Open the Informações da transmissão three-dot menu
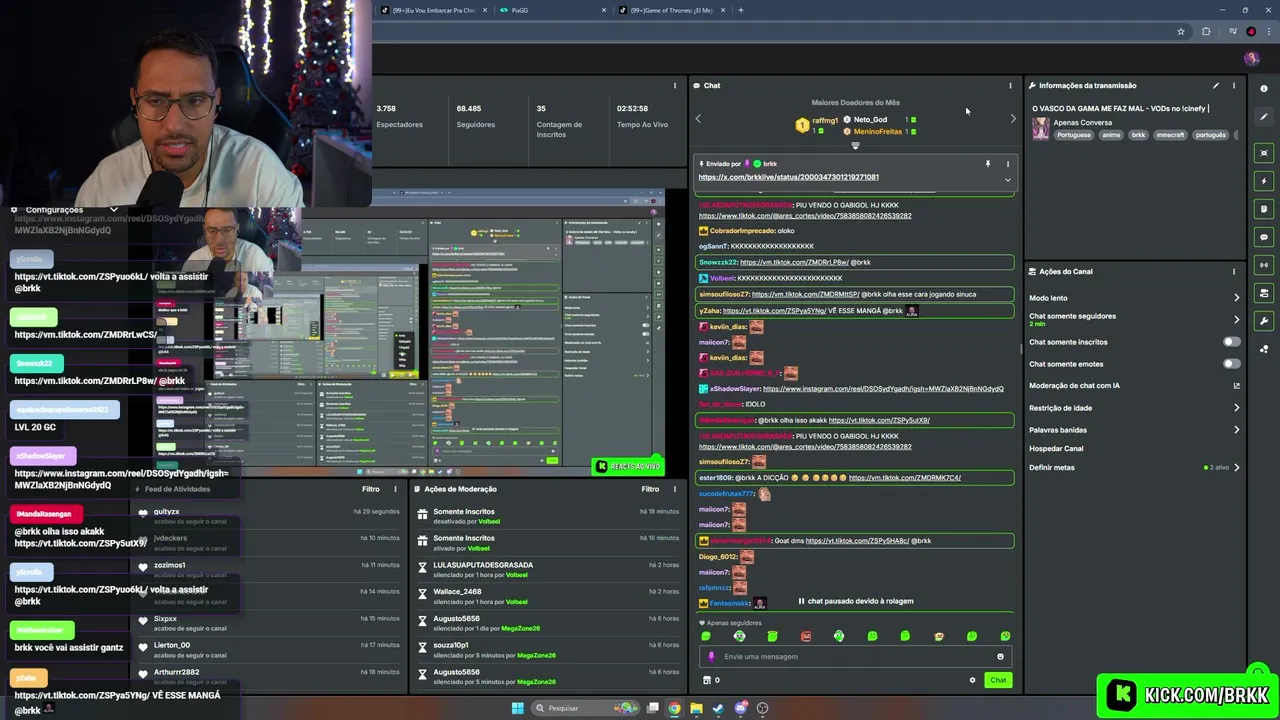Image resolution: width=1280 pixels, height=720 pixels. click(1233, 85)
